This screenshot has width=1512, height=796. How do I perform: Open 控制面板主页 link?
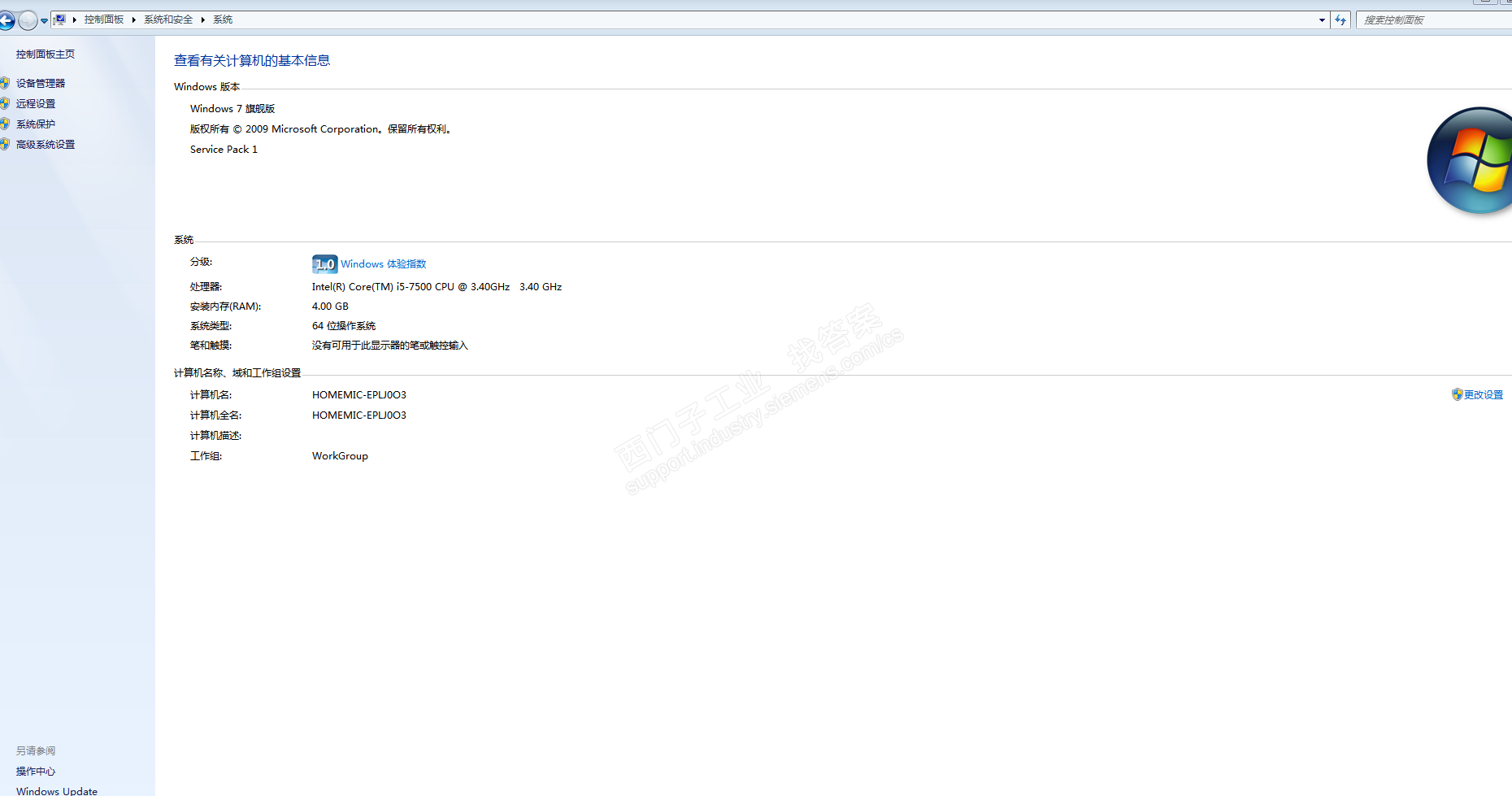[46, 54]
